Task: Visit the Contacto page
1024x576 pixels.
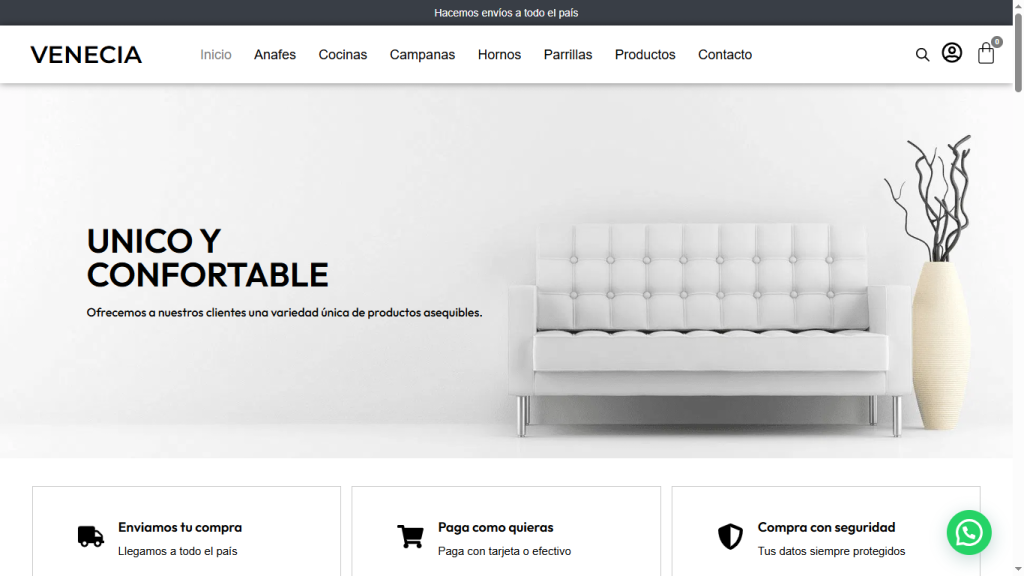Action: (725, 55)
